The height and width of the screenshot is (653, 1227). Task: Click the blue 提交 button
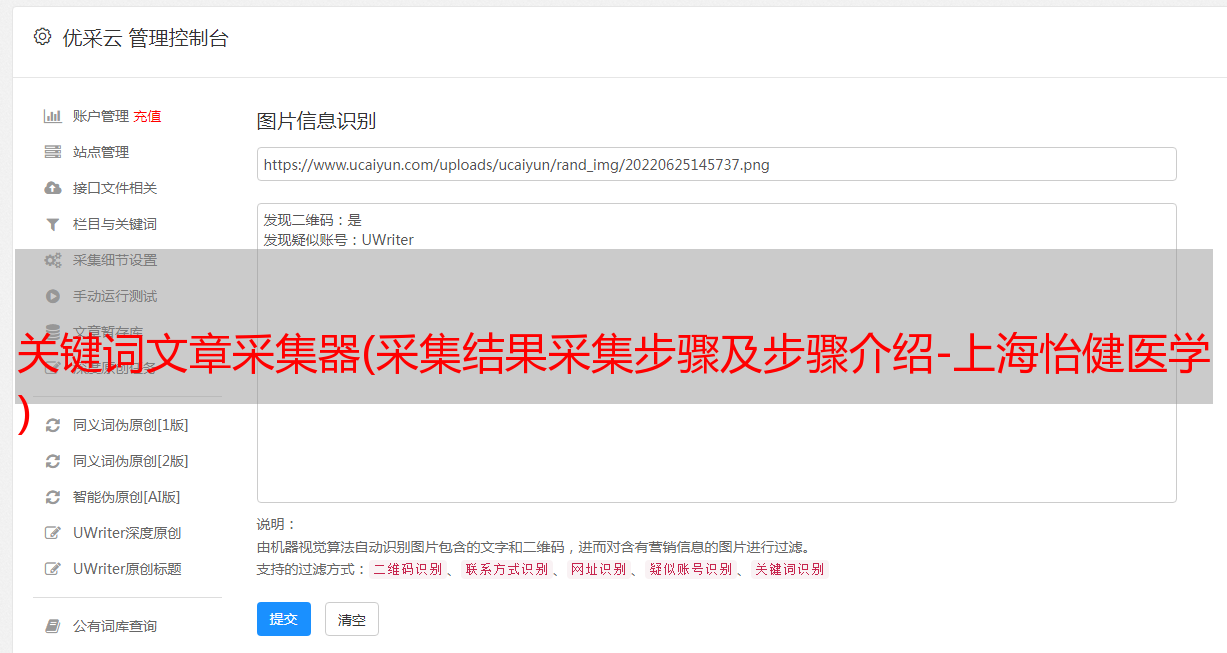point(284,619)
